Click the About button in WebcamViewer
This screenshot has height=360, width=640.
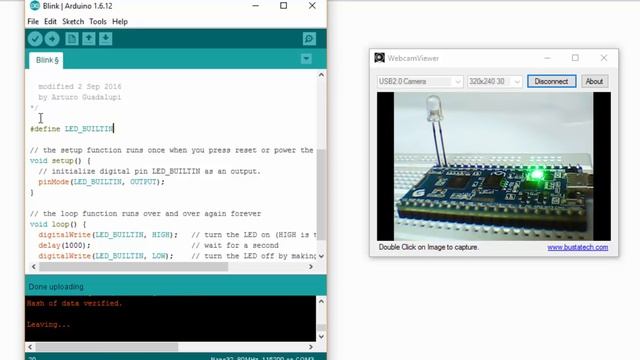pos(594,81)
